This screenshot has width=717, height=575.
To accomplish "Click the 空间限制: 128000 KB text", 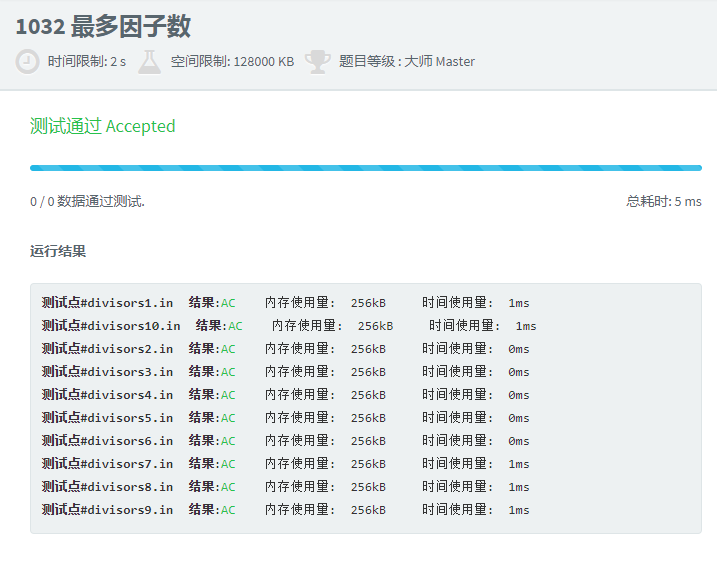I will coord(232,61).
